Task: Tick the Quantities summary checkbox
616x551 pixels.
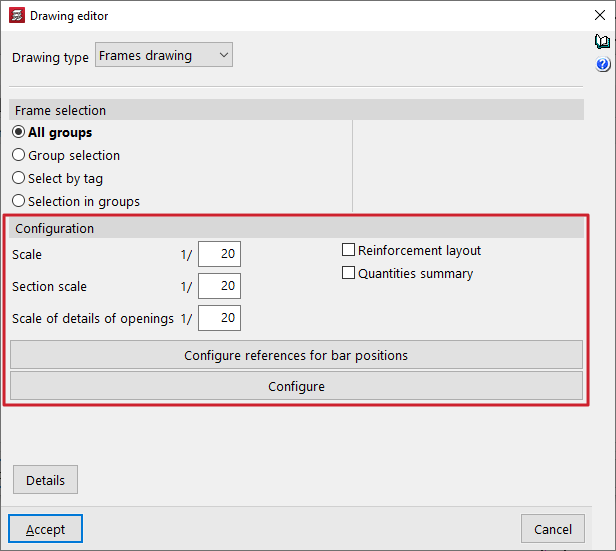Action: (x=349, y=273)
